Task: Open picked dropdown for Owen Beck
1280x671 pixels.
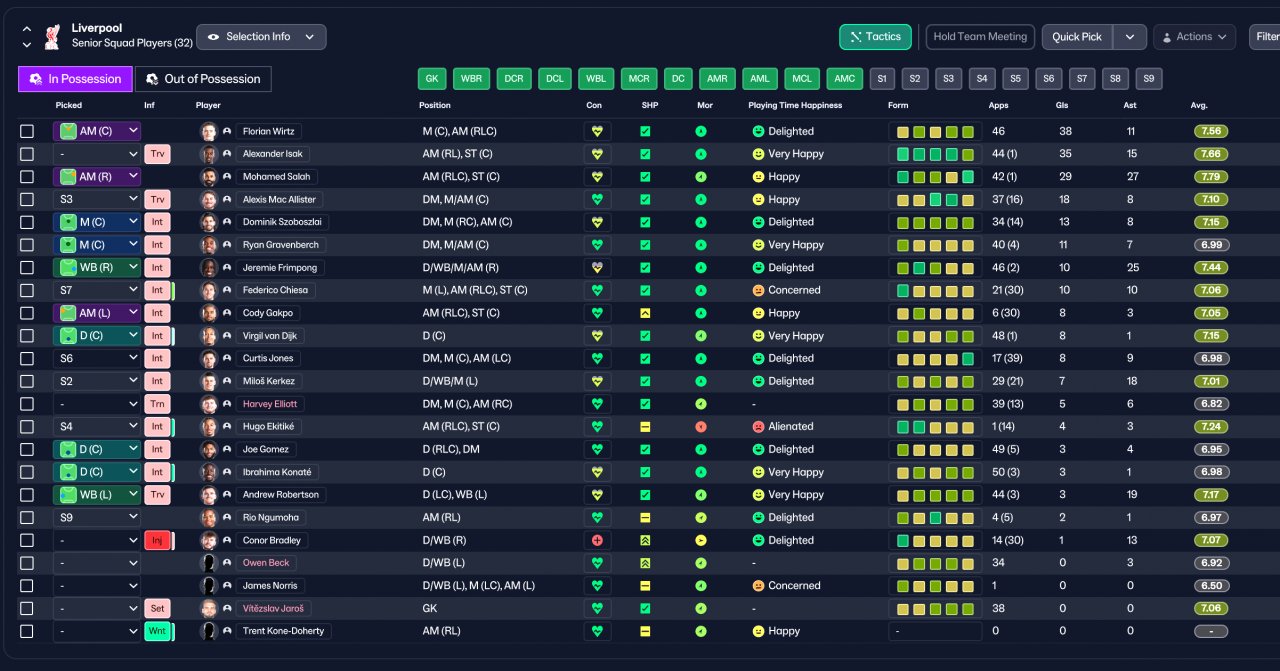Action: pyautogui.click(x=97, y=563)
